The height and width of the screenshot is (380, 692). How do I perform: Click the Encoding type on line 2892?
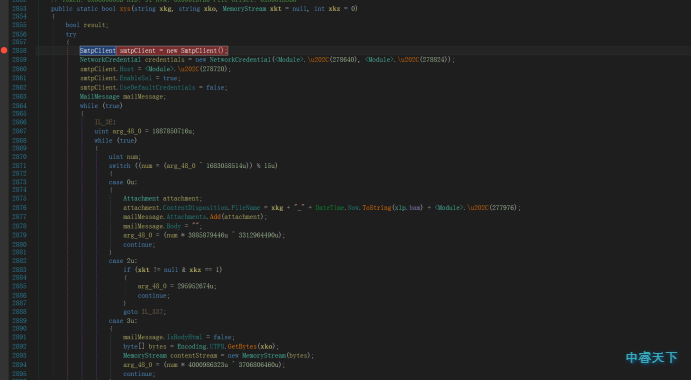click(192, 346)
